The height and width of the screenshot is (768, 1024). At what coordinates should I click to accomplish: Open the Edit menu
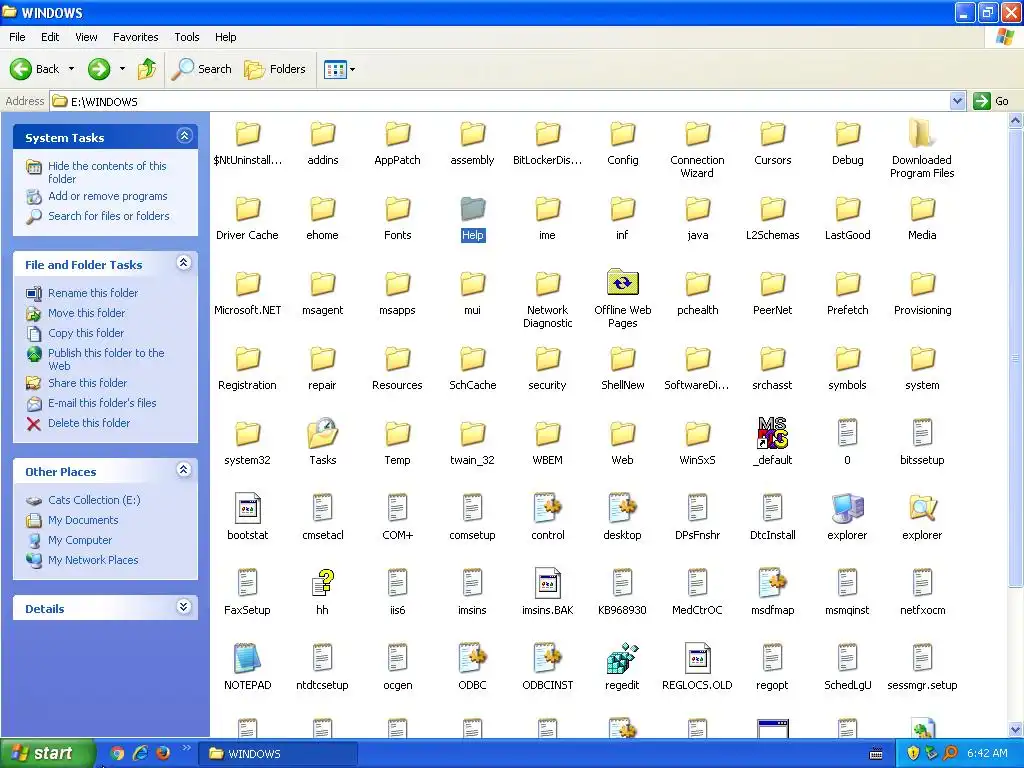point(50,37)
